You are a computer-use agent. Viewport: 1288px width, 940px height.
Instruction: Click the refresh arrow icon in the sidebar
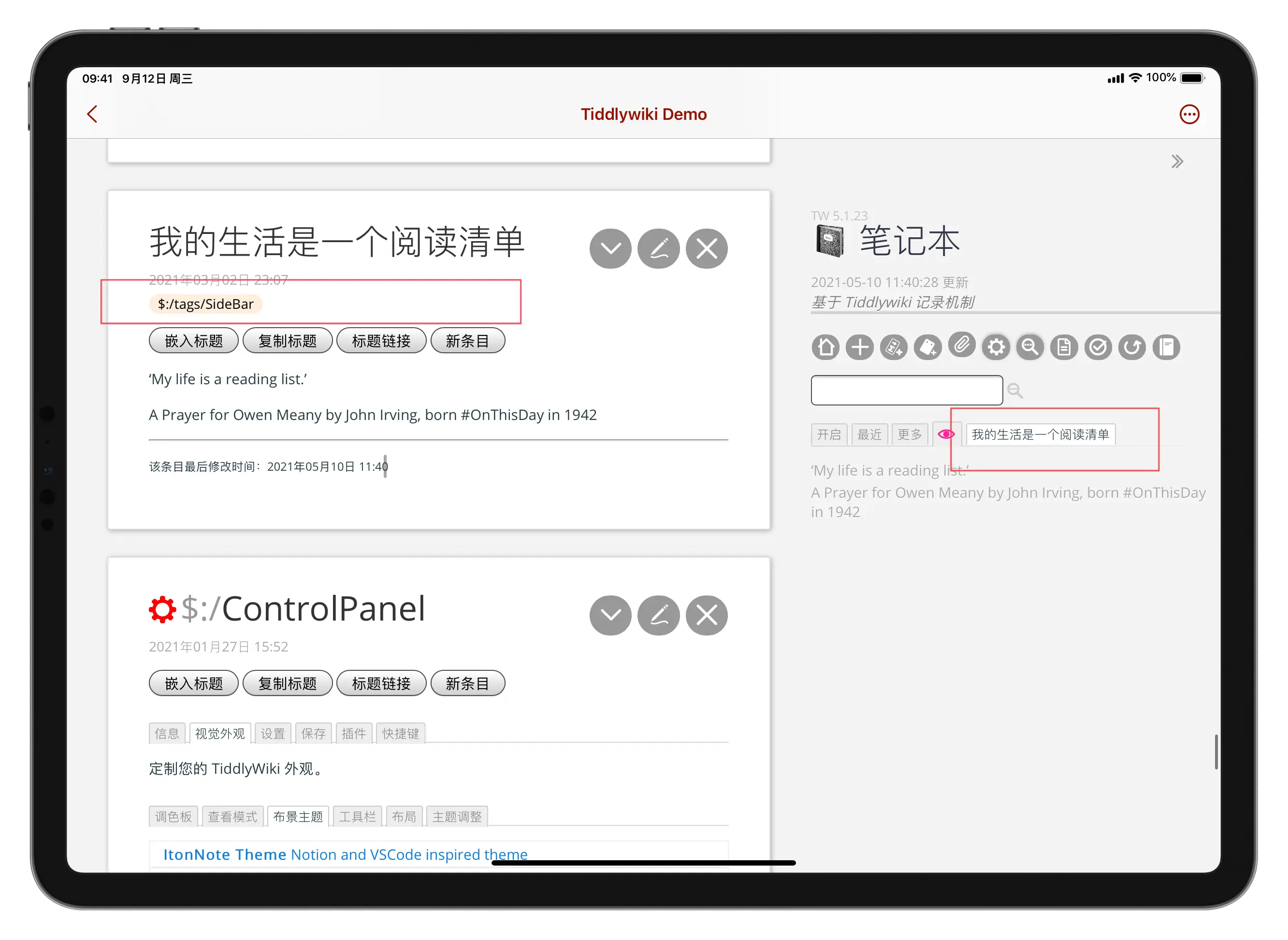click(1132, 347)
